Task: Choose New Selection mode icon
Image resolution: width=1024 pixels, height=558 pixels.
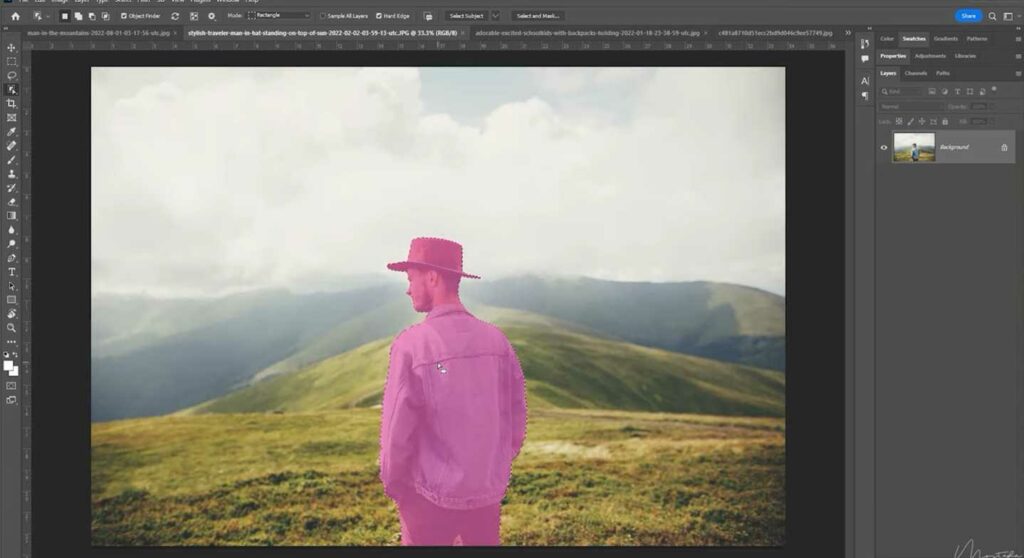Action: click(x=65, y=16)
